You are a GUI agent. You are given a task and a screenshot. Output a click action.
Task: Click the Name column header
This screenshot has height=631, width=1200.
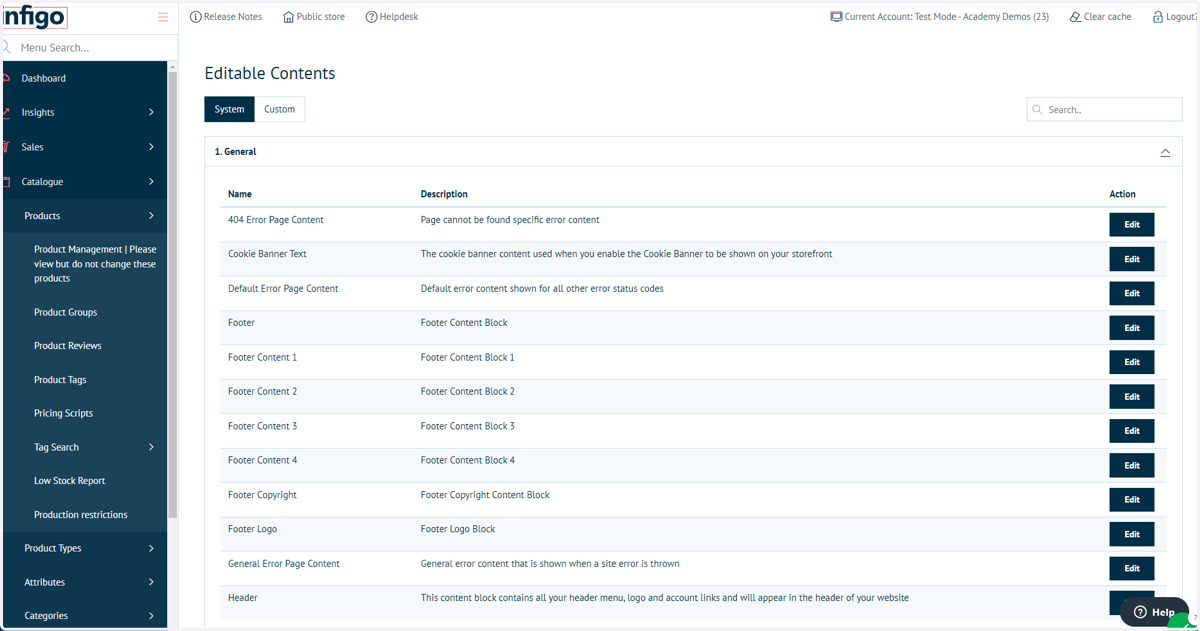coord(240,194)
